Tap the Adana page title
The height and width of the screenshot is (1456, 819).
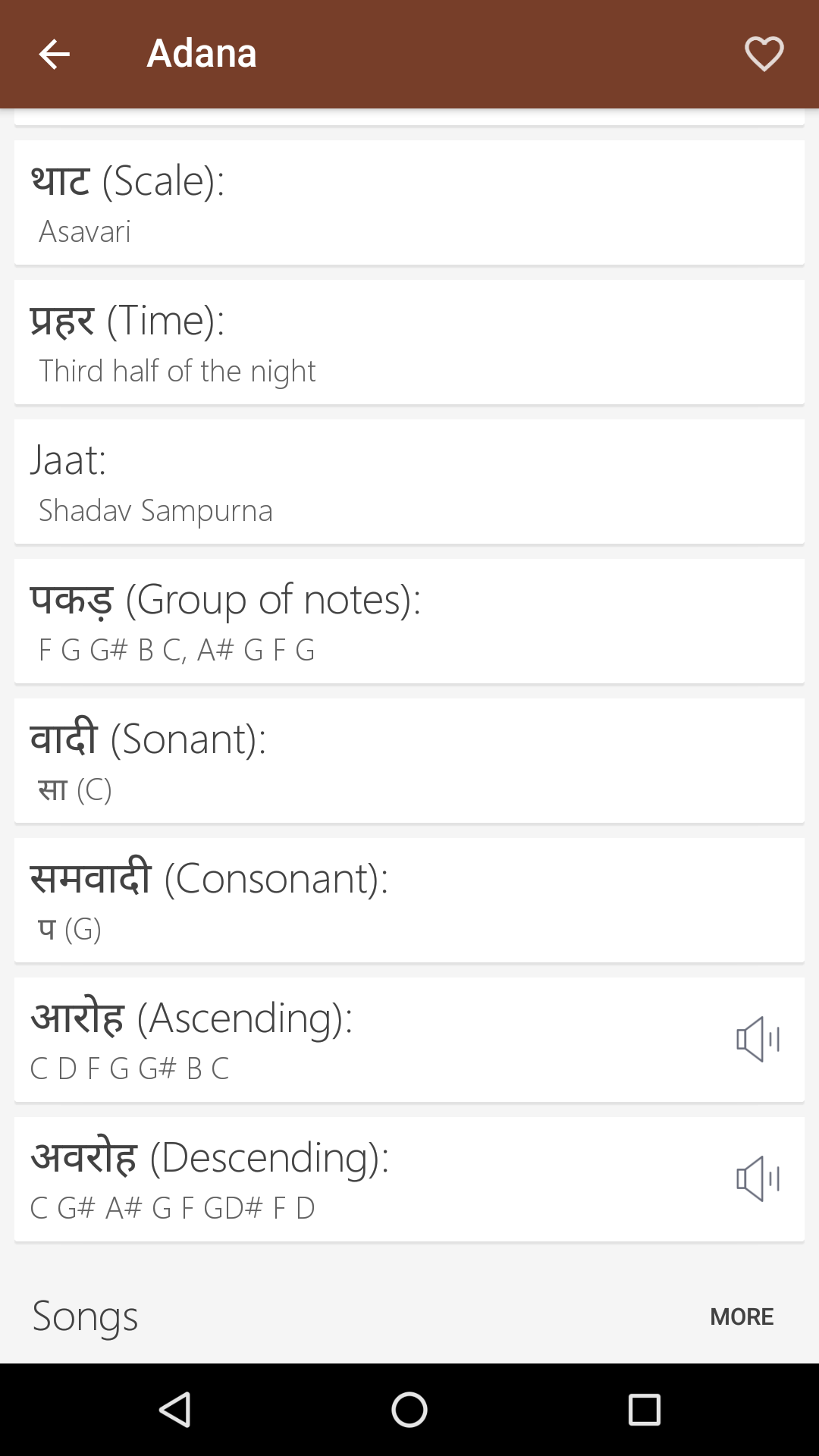pos(202,53)
